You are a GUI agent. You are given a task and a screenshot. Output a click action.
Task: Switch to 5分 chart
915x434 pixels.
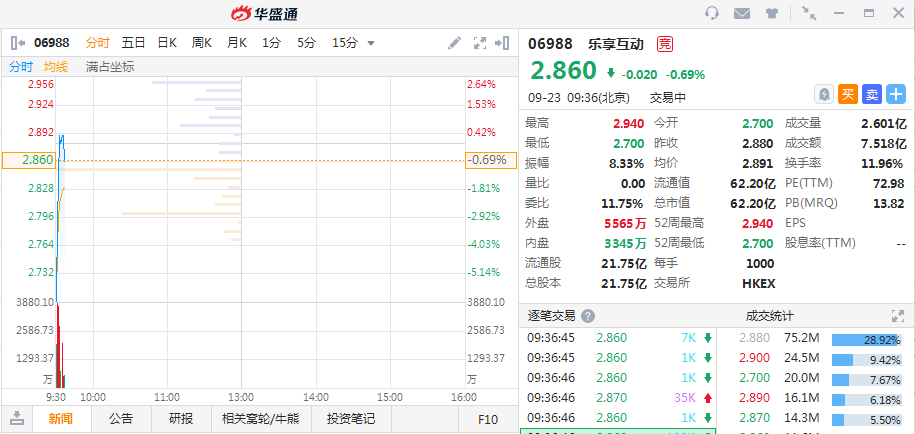[x=306, y=43]
